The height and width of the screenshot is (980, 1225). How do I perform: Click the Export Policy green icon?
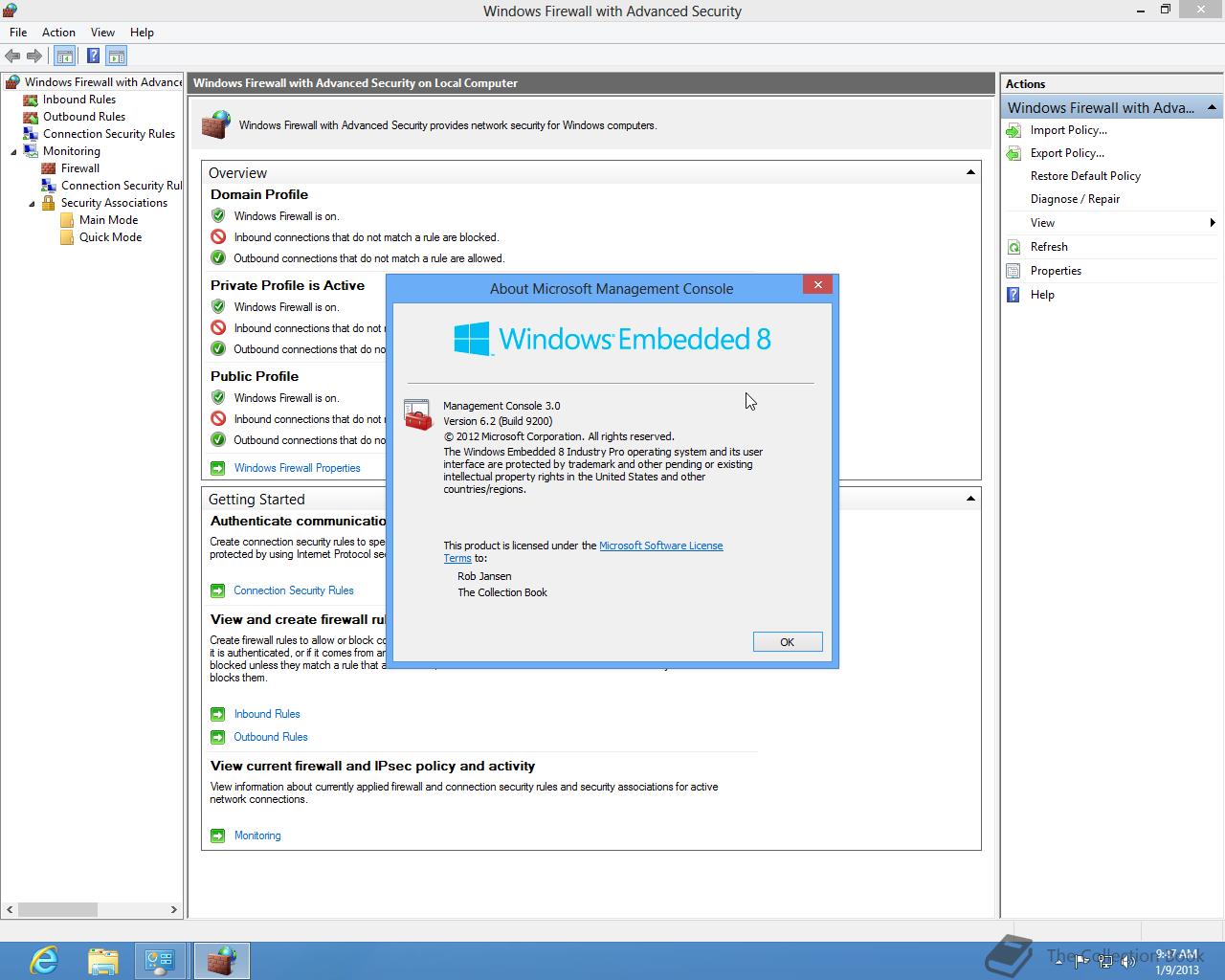click(x=1013, y=153)
